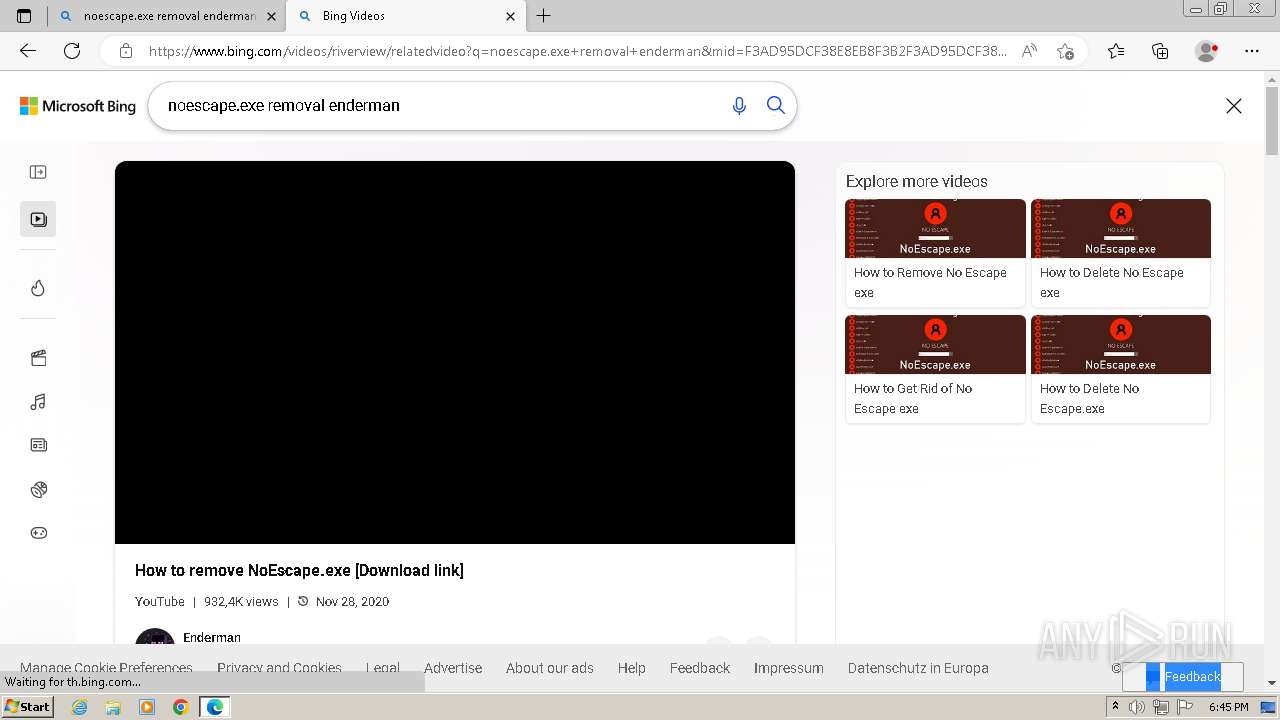Open the Favorites list
Viewport: 1280px width, 720px height.
[x=1116, y=51]
